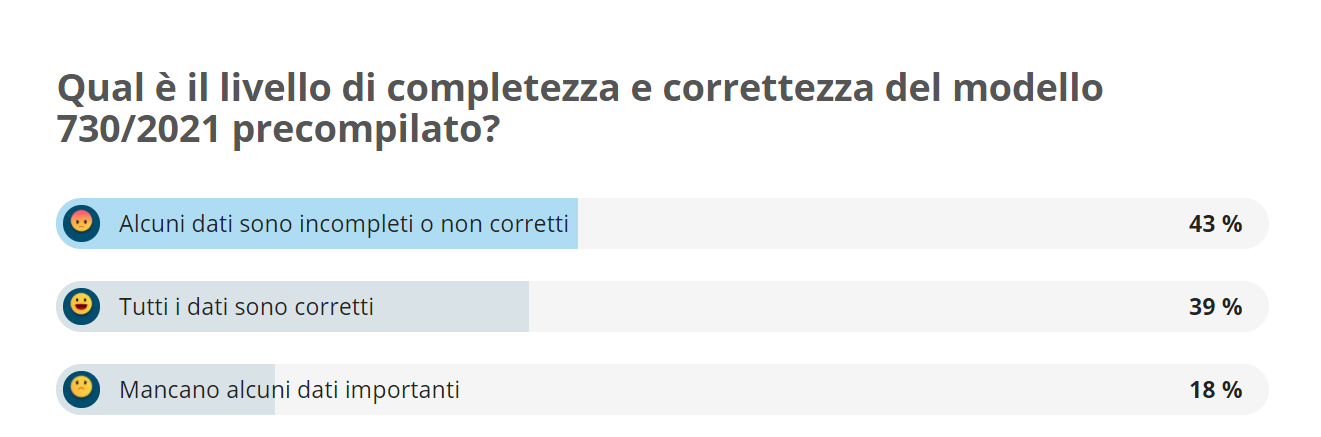
Task: Pick the 'Mancano alcuni dati importanti' option
Action: point(289,390)
